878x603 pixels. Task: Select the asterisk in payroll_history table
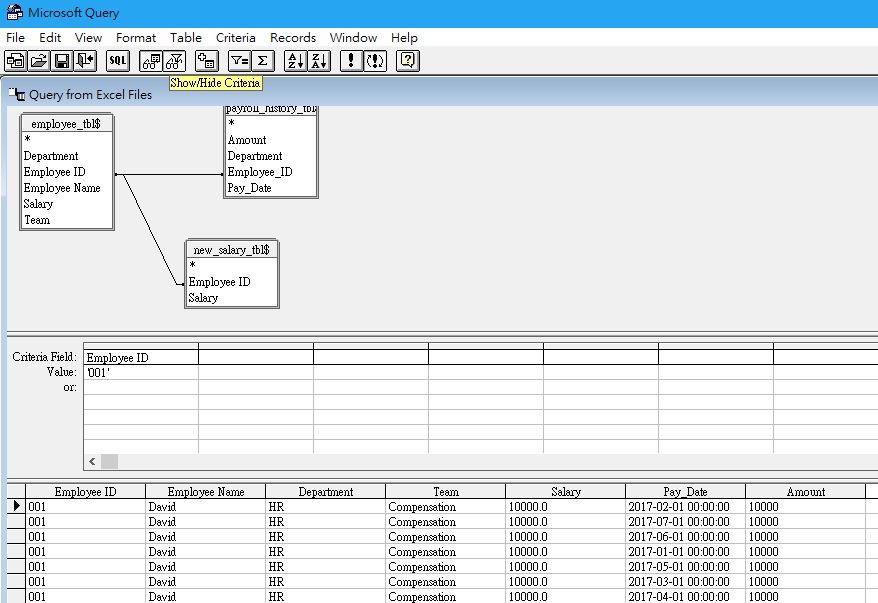coord(230,124)
